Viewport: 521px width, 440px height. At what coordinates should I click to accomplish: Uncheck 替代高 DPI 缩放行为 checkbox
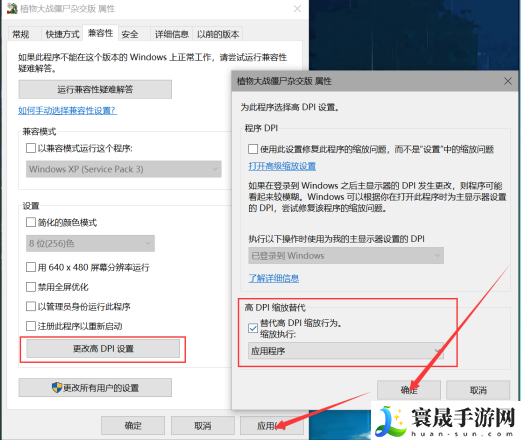tap(253, 328)
